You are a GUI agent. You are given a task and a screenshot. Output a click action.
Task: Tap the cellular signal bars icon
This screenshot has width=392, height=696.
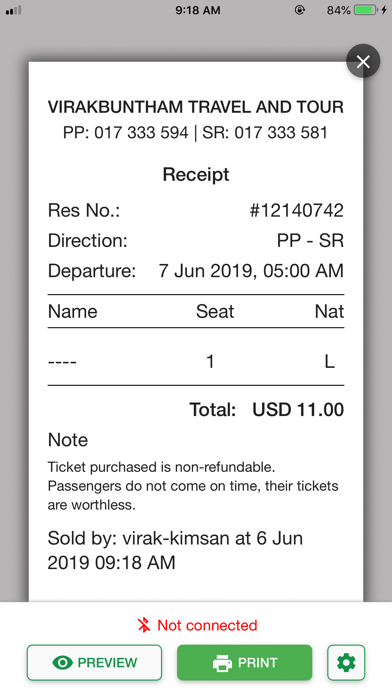click(13, 10)
